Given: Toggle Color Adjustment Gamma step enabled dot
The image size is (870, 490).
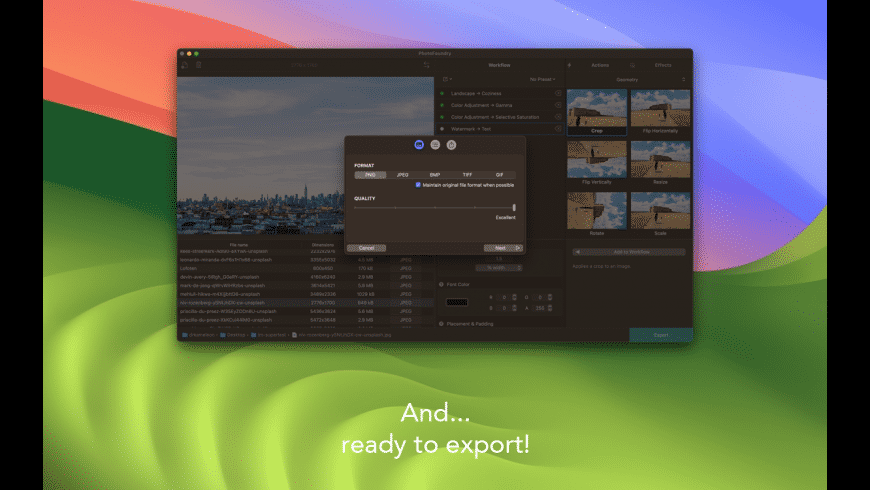Looking at the screenshot, I should pos(442,105).
